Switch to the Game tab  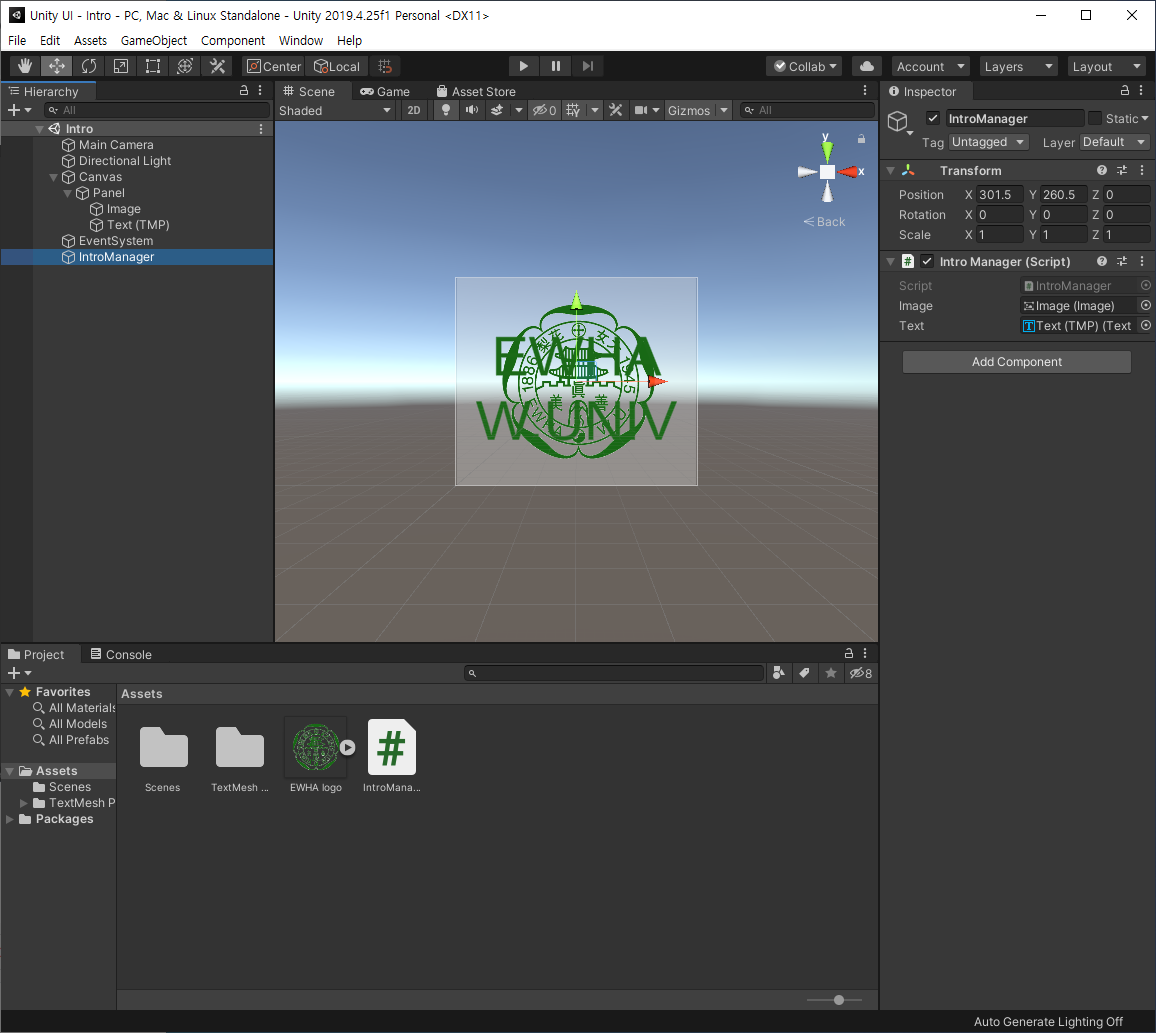(384, 91)
